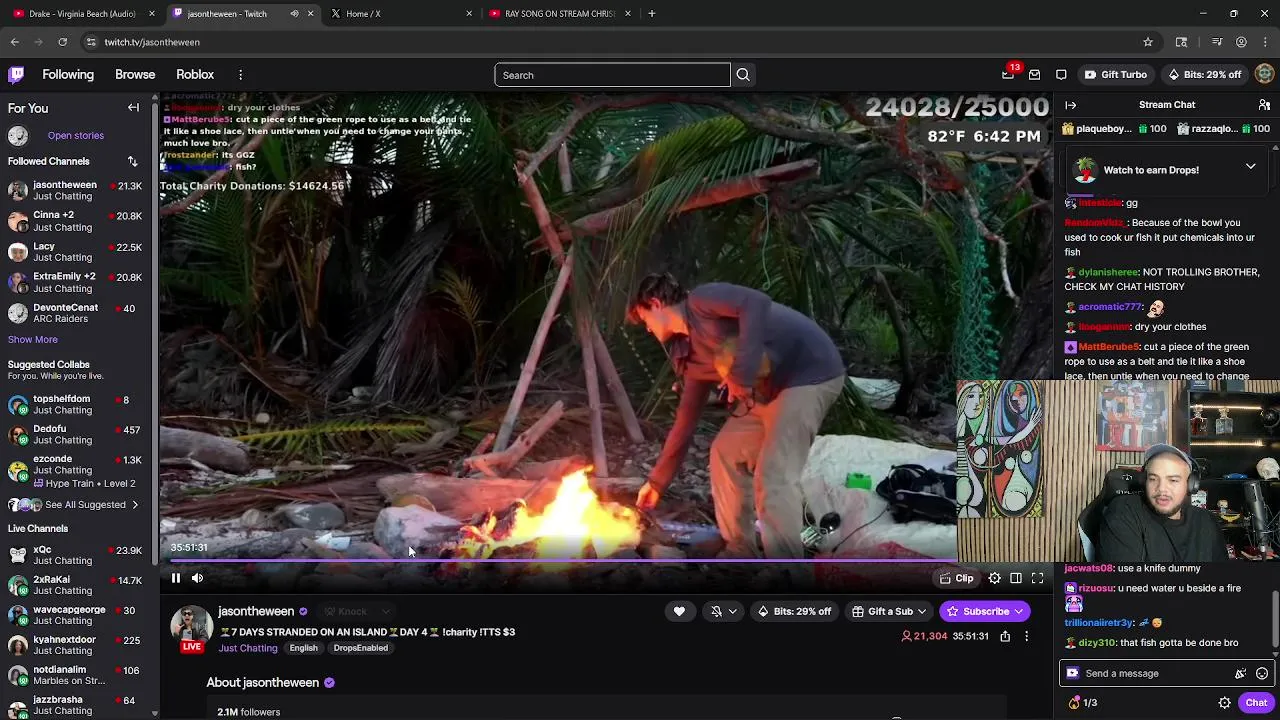Screen dimensions: 1280x720
Task: Click the English tag
Action: (303, 648)
